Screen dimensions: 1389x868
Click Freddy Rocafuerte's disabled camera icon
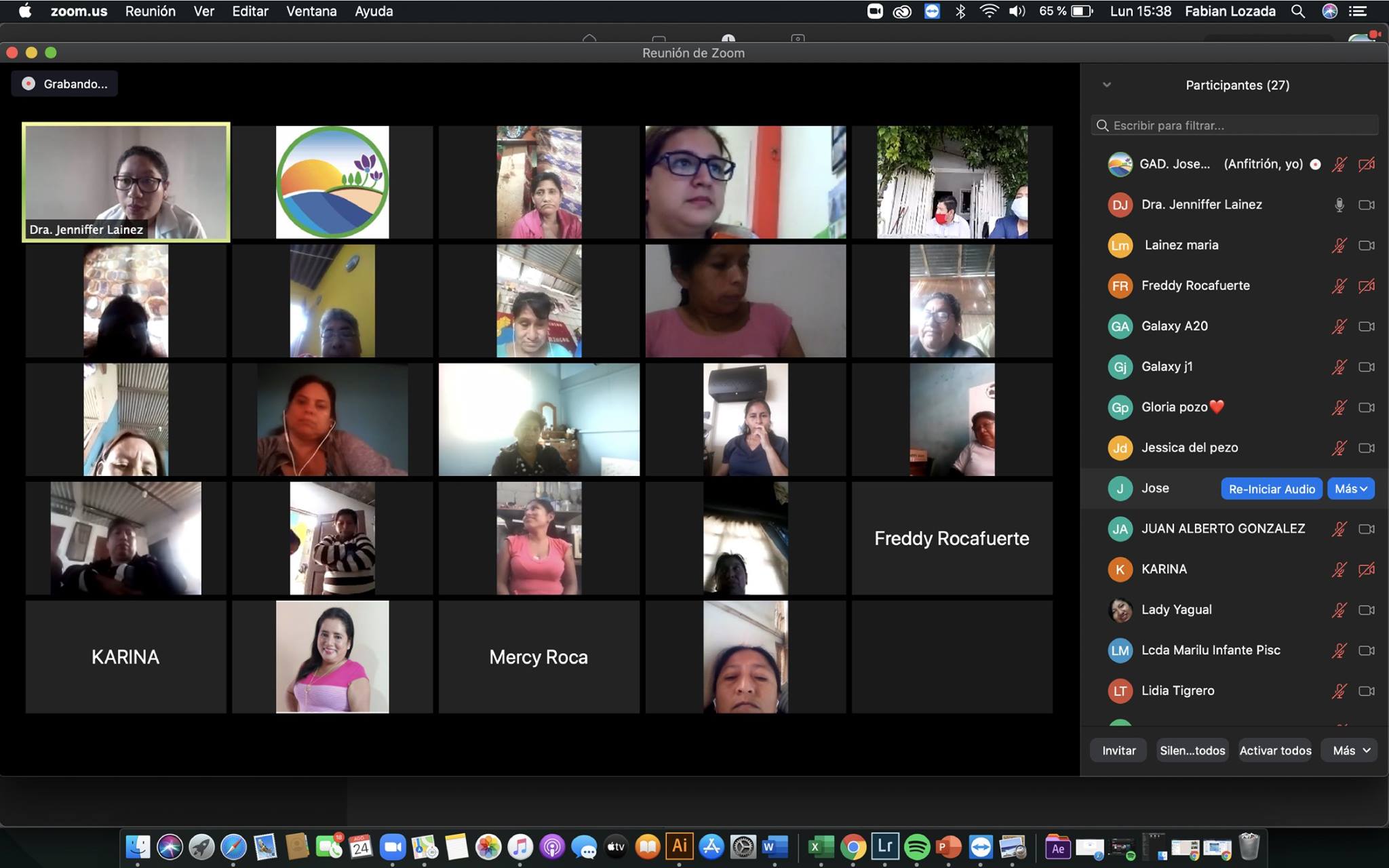pos(1366,286)
